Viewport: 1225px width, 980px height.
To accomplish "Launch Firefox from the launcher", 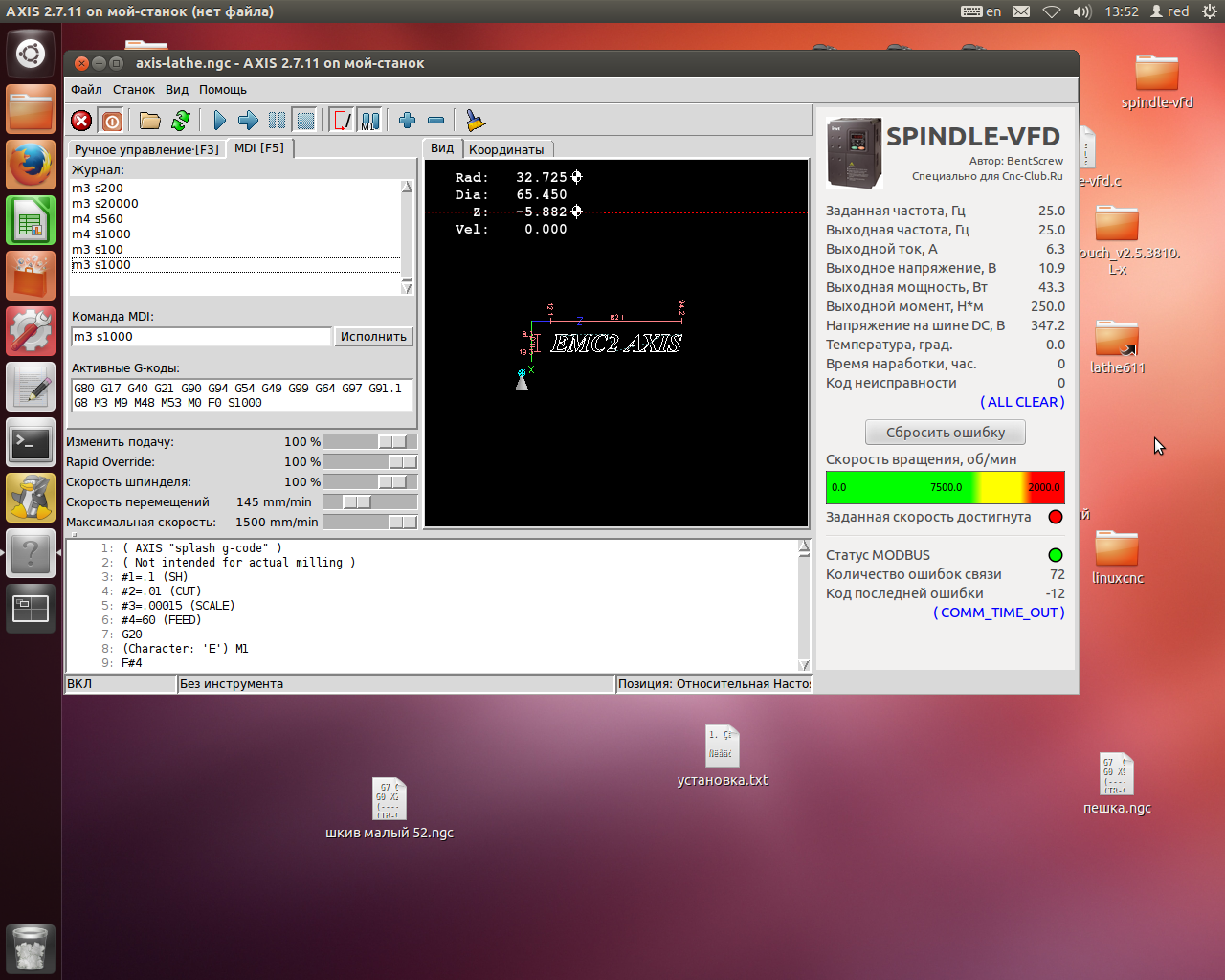I will point(31,164).
